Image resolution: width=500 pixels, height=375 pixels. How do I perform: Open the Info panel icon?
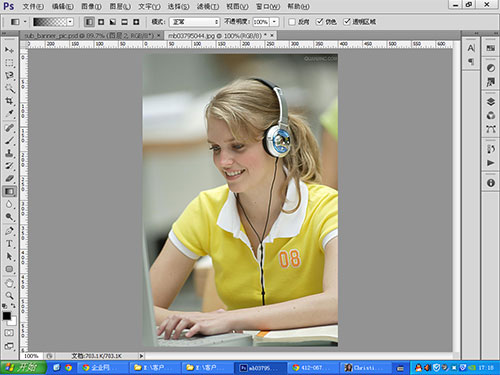[x=491, y=183]
